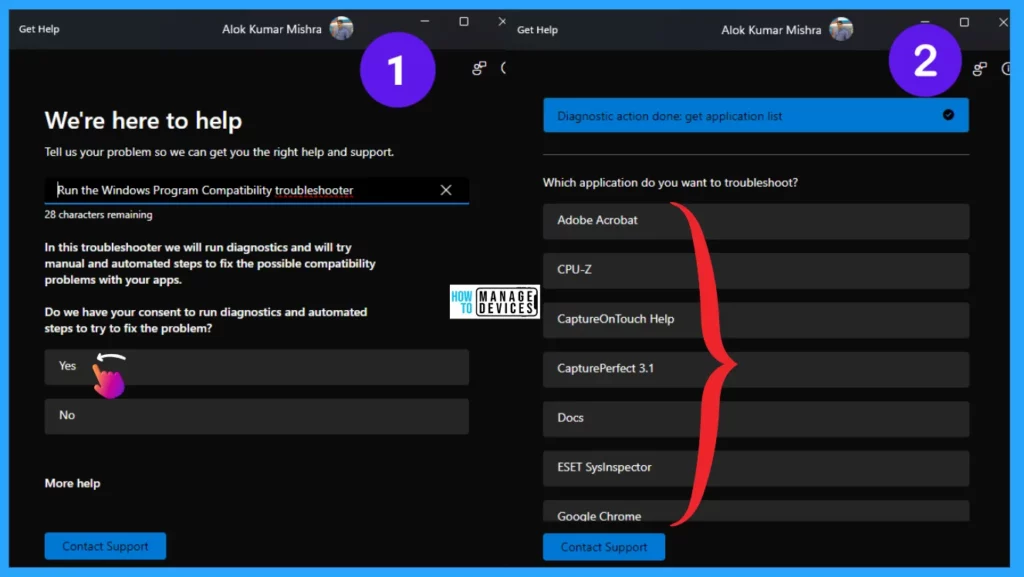1024x577 pixels.
Task: Click the Diagnostic action done banner
Action: click(x=756, y=116)
